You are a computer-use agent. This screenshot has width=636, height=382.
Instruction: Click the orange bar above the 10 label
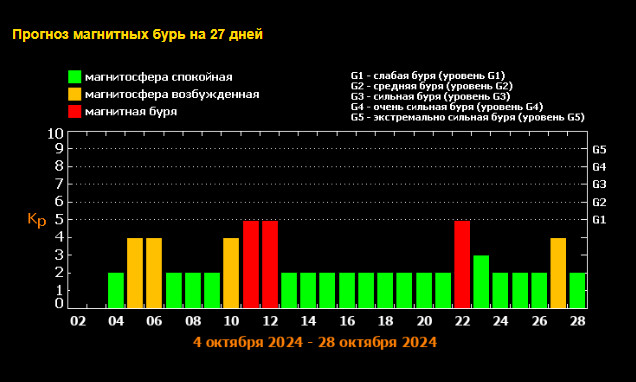pyautogui.click(x=231, y=273)
